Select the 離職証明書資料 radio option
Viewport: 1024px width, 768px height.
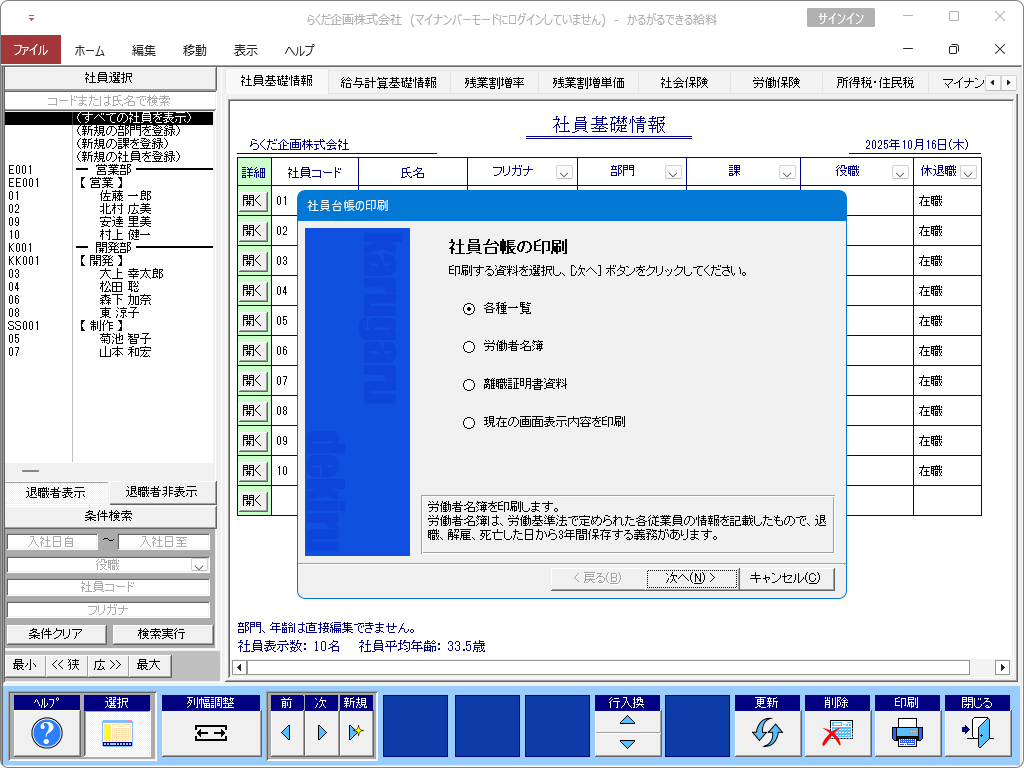pyautogui.click(x=469, y=385)
